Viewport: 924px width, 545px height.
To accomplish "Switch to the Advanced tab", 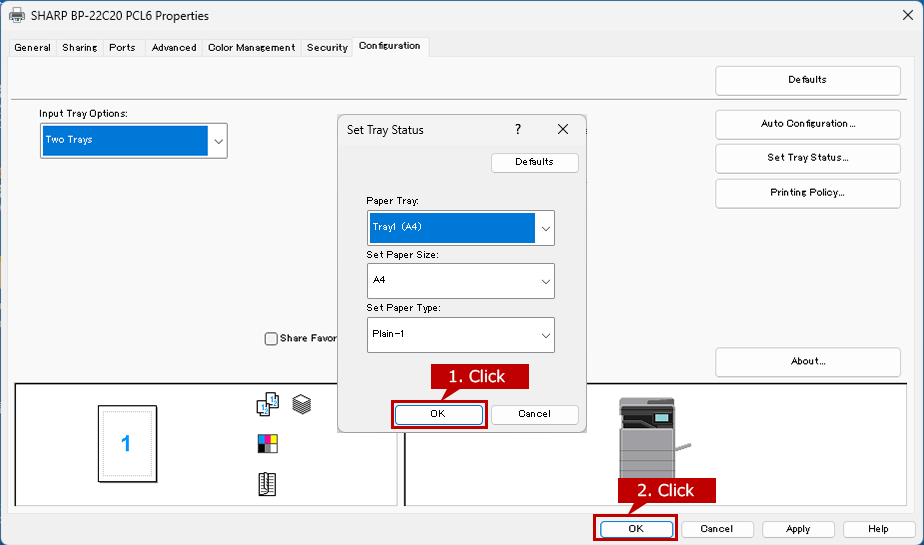I will (174, 48).
